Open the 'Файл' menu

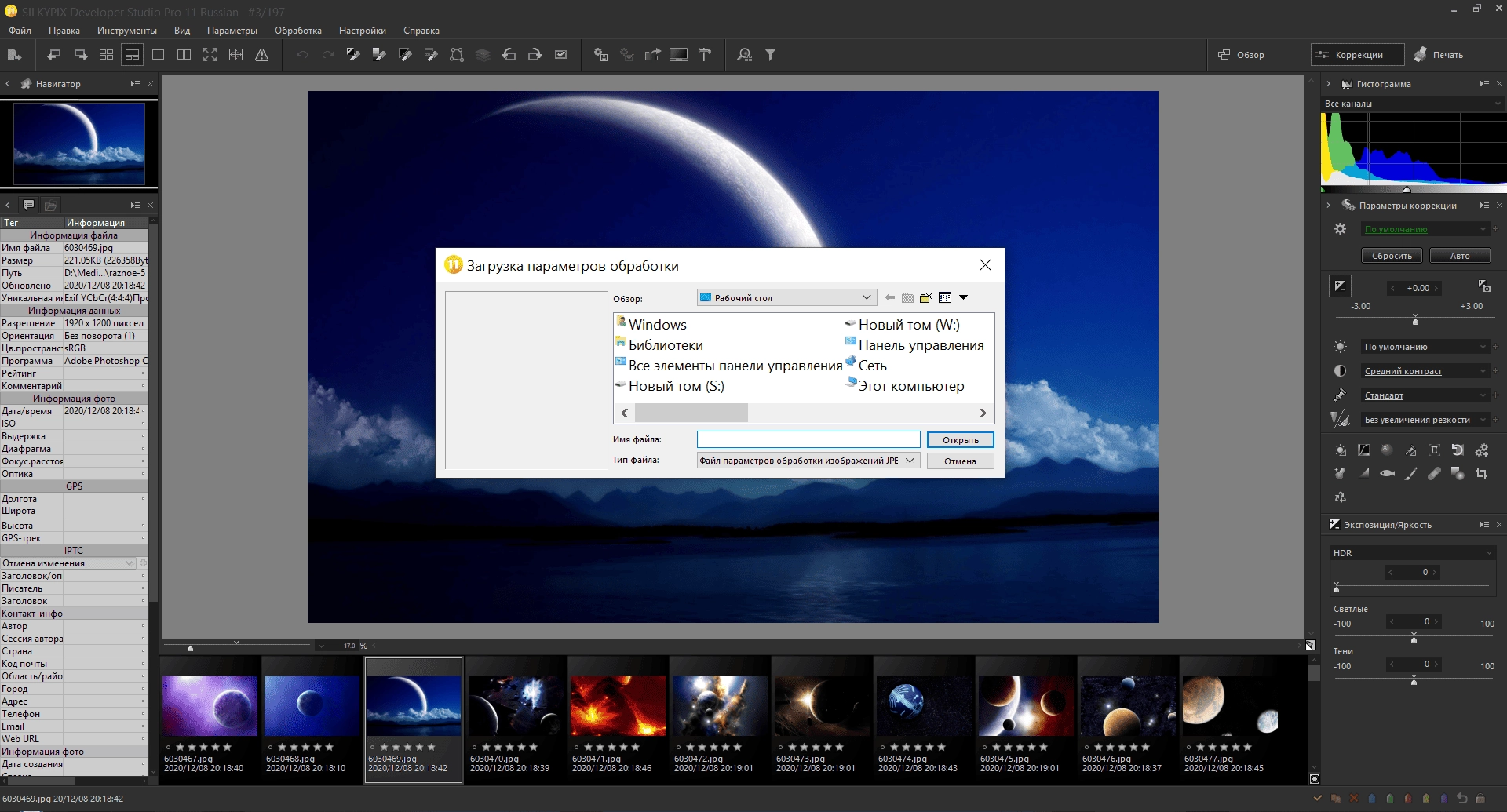click(x=20, y=31)
